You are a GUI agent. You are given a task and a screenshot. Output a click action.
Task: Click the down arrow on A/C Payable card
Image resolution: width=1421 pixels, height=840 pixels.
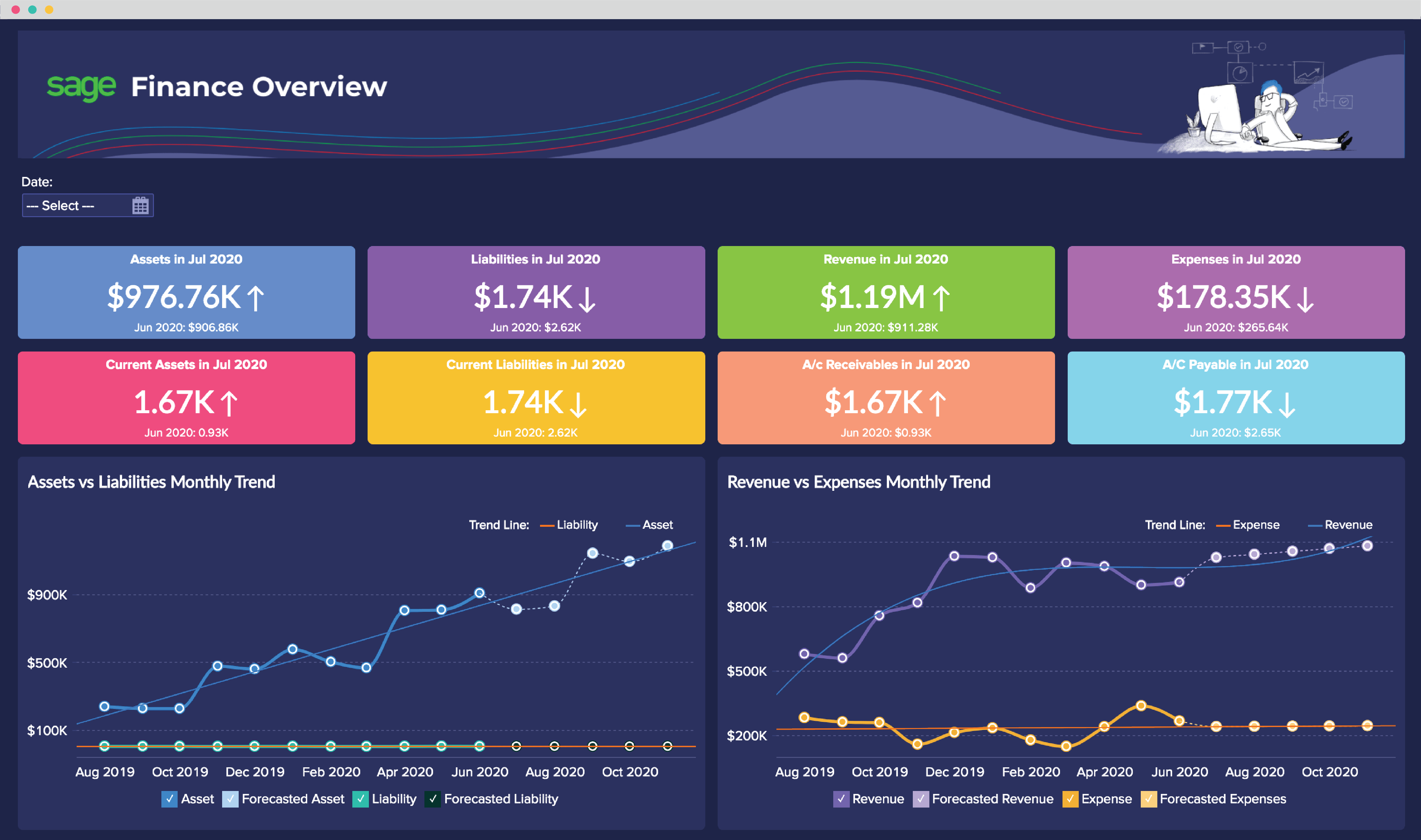[1286, 404]
